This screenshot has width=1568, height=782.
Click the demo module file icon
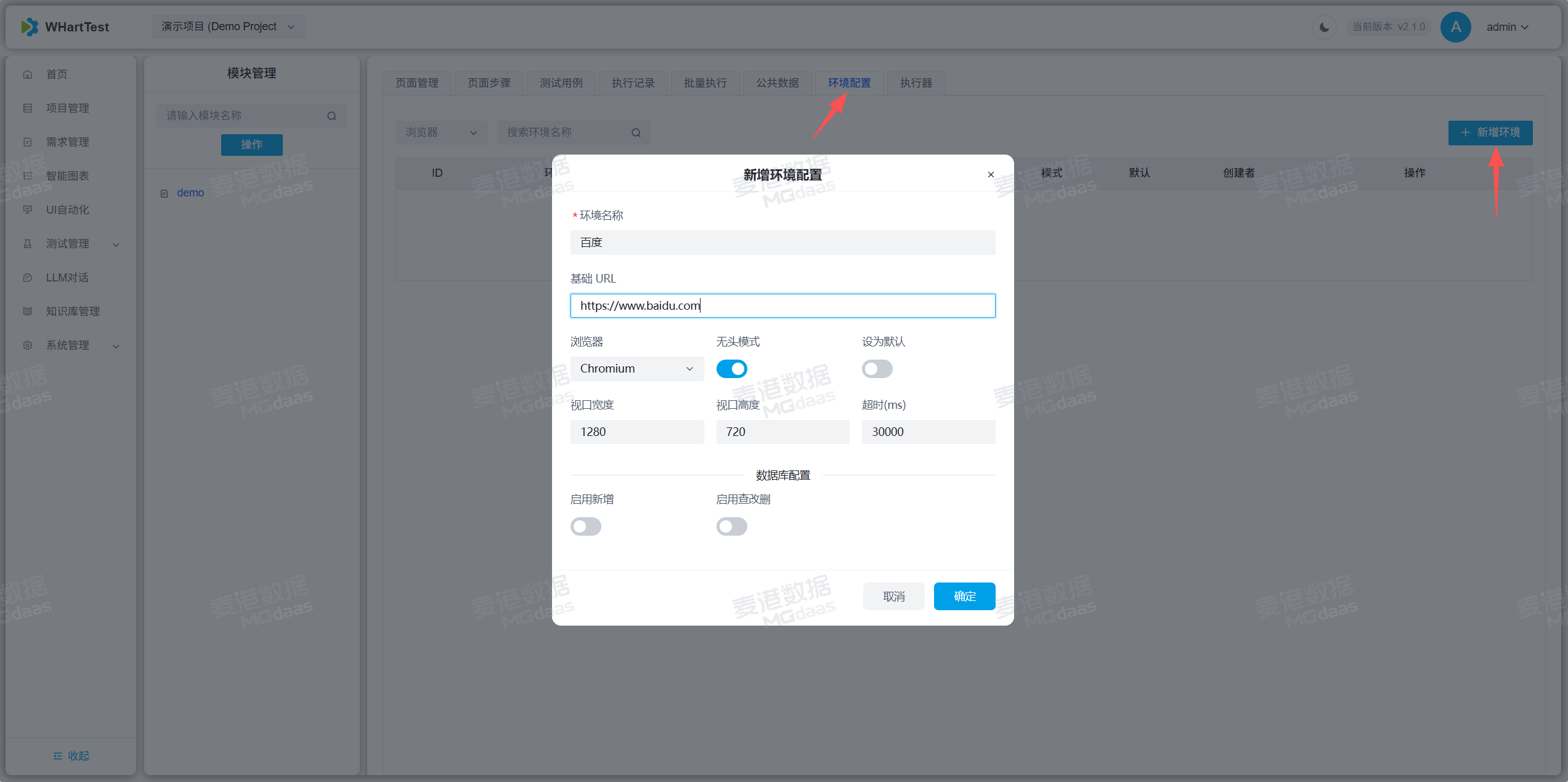point(165,193)
